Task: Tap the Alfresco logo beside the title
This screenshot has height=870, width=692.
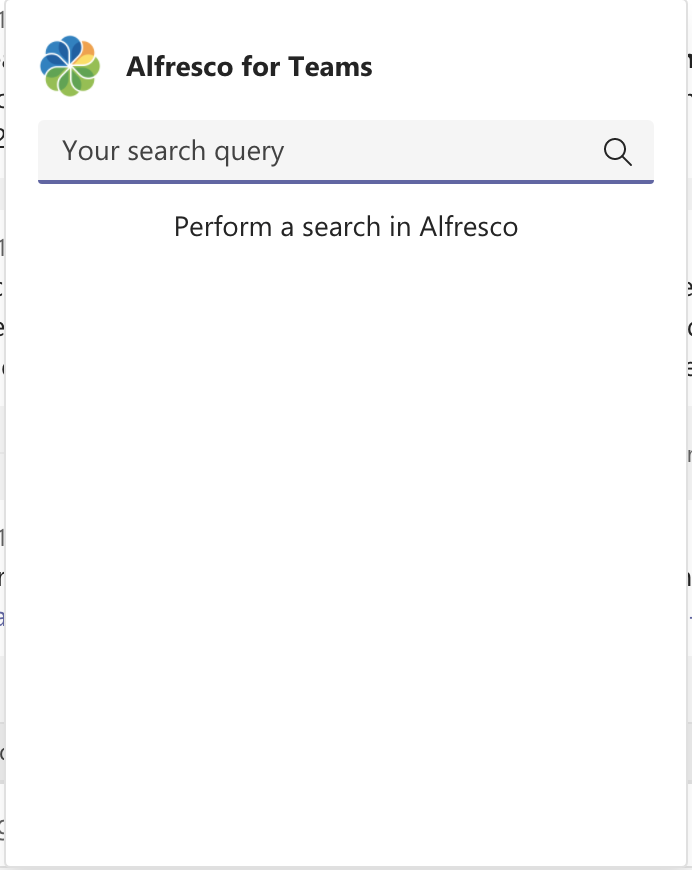Action: point(72,66)
